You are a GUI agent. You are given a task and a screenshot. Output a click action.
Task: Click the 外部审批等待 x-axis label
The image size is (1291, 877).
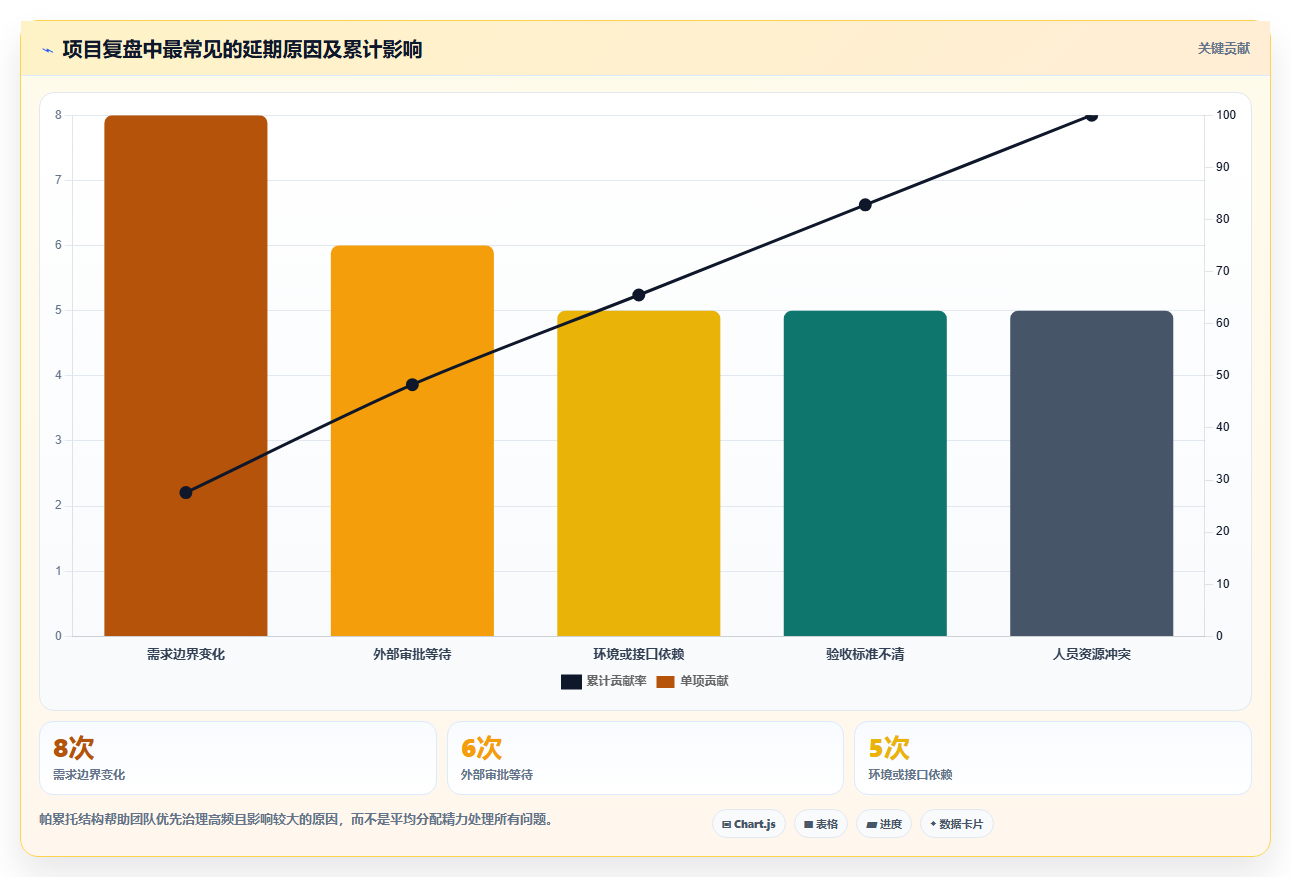tap(412, 654)
